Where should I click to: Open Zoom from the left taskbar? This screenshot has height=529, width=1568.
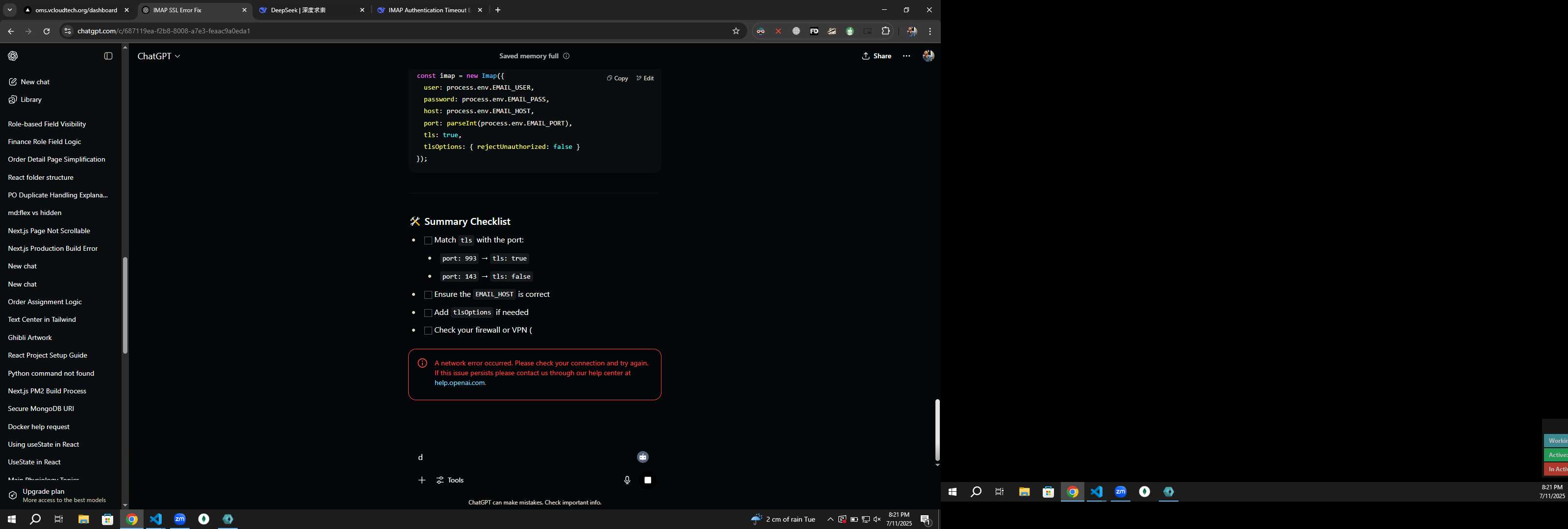(179, 519)
